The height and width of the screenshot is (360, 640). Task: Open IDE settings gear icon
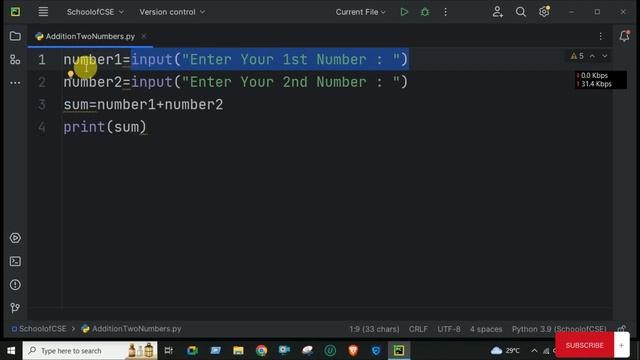point(544,11)
